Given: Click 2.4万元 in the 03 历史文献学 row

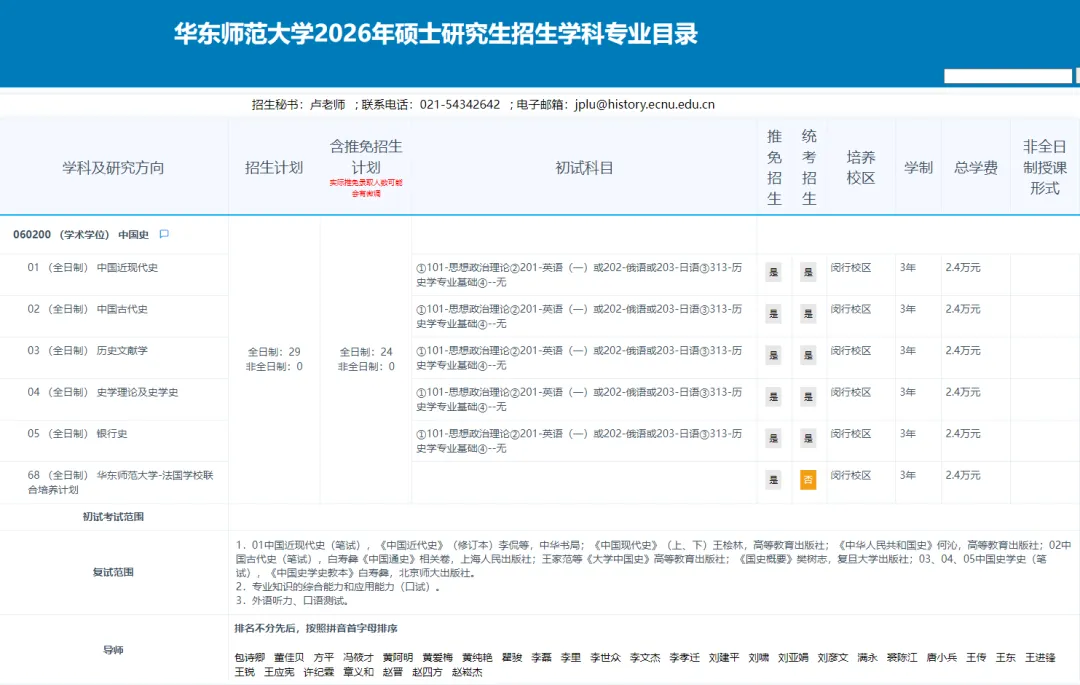Looking at the screenshot, I should click(963, 350).
